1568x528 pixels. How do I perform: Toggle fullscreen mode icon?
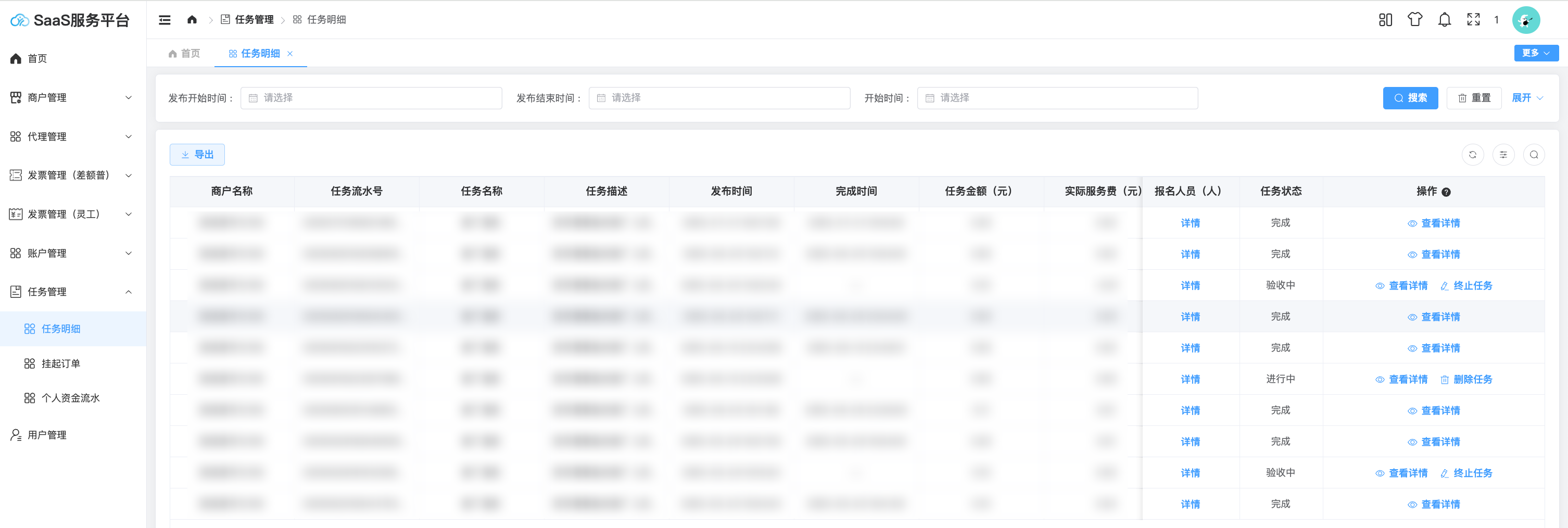pos(1473,20)
